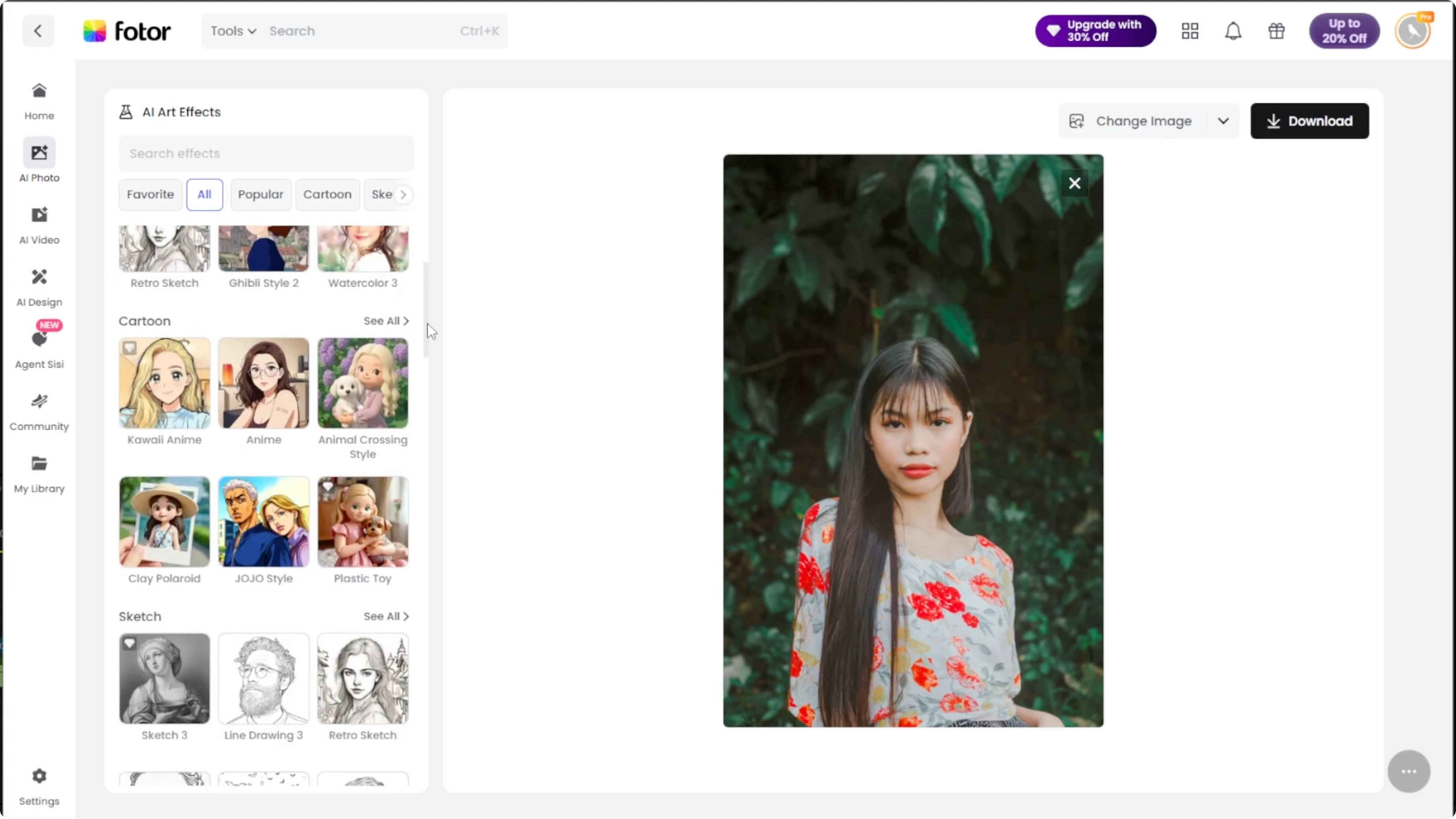Click the effects panel scrollbar
The height and width of the screenshot is (819, 1456).
tap(426, 310)
